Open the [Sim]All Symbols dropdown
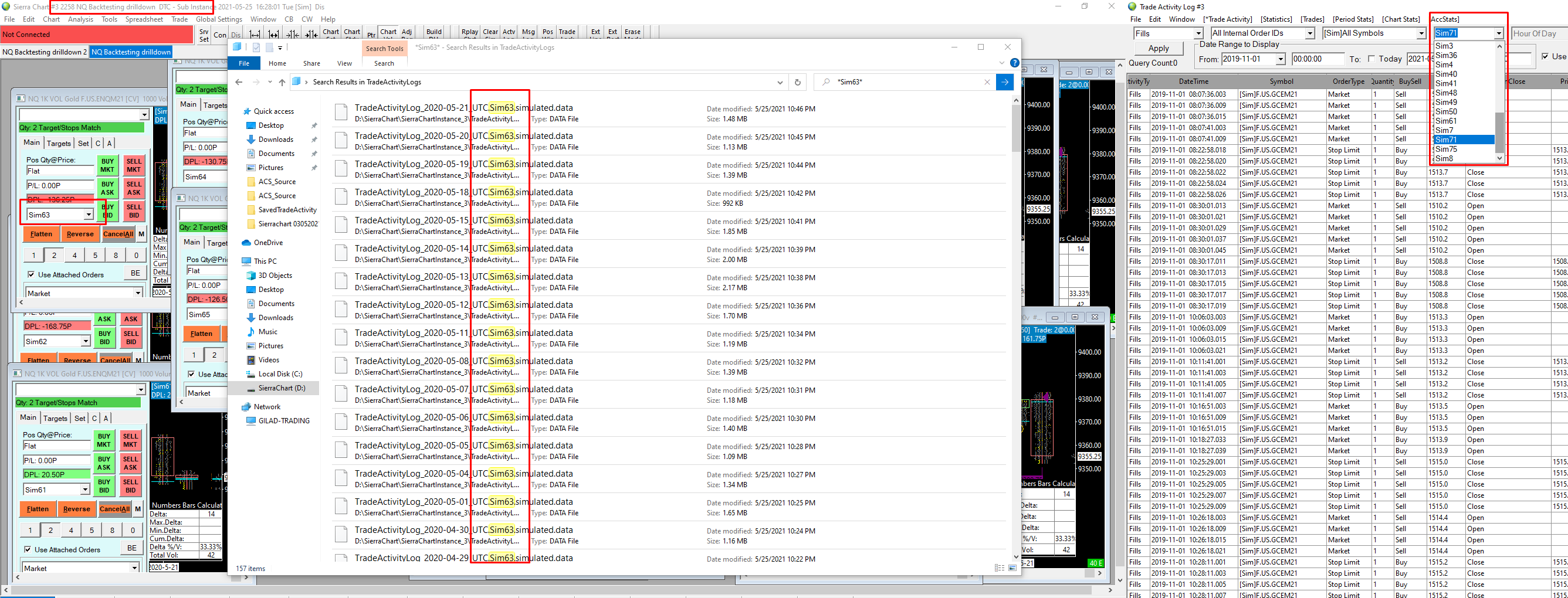The width and height of the screenshot is (1568, 598). tap(1421, 33)
